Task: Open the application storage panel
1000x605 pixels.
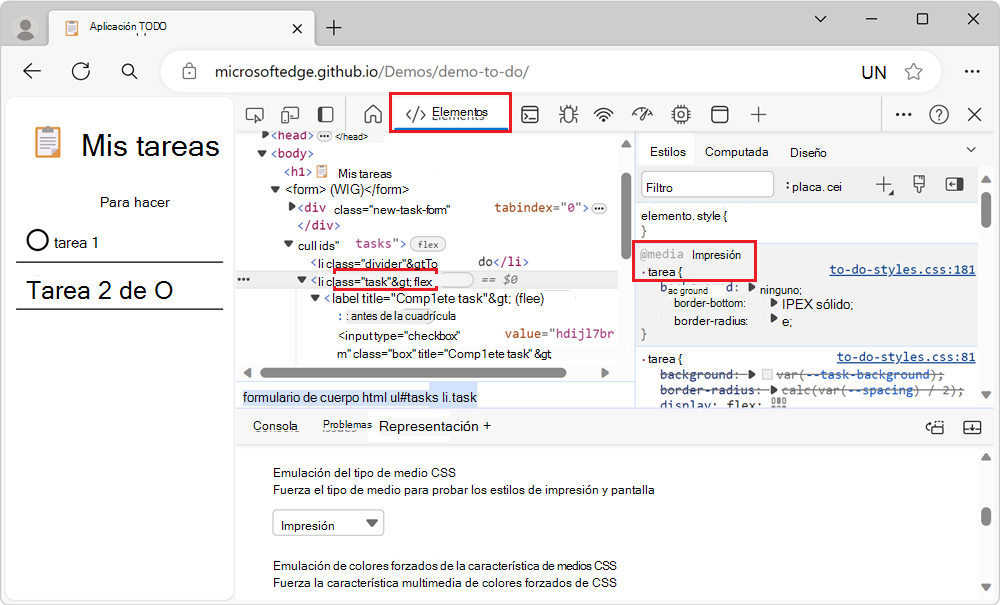Action: pos(719,114)
